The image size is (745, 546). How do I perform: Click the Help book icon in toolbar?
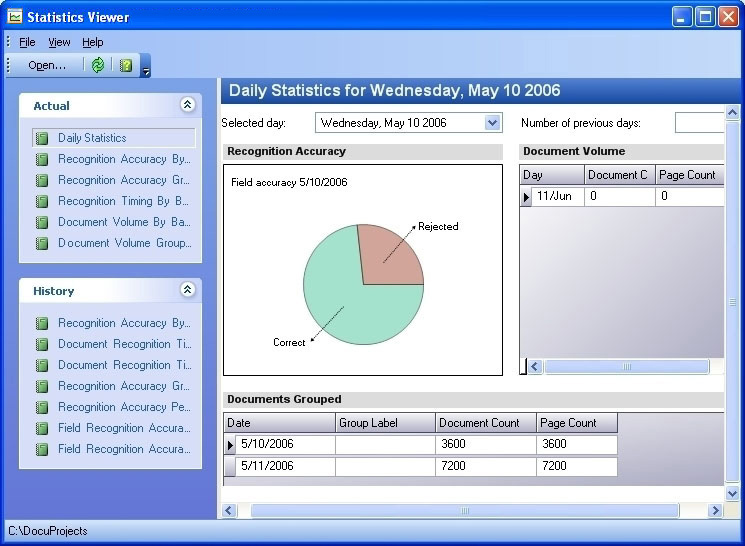point(126,65)
